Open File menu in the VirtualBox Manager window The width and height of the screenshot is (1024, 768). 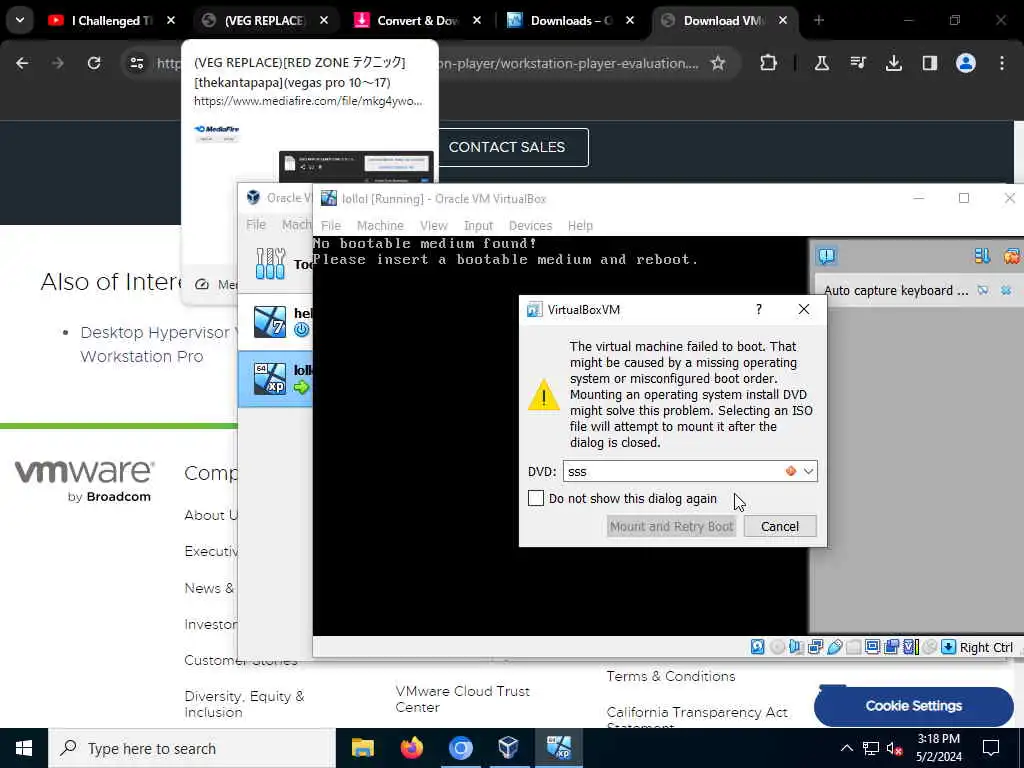pyautogui.click(x=256, y=225)
